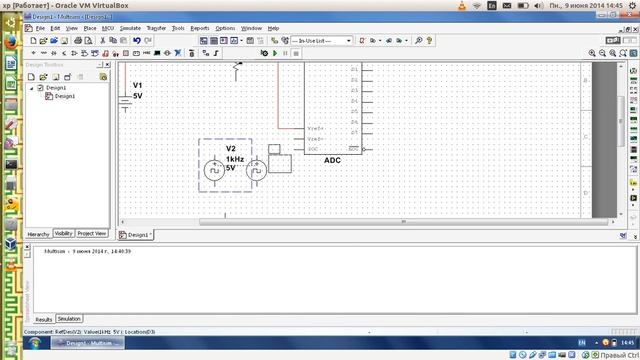640x360 pixels.
Task: Place a TTL component
Action: point(84,53)
